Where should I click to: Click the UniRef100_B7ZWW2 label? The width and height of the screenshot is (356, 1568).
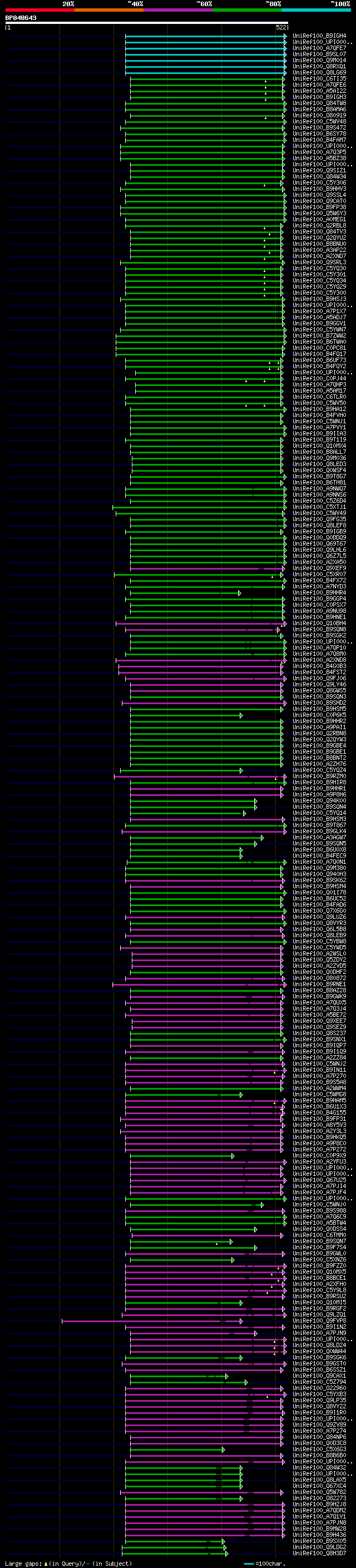click(319, 336)
